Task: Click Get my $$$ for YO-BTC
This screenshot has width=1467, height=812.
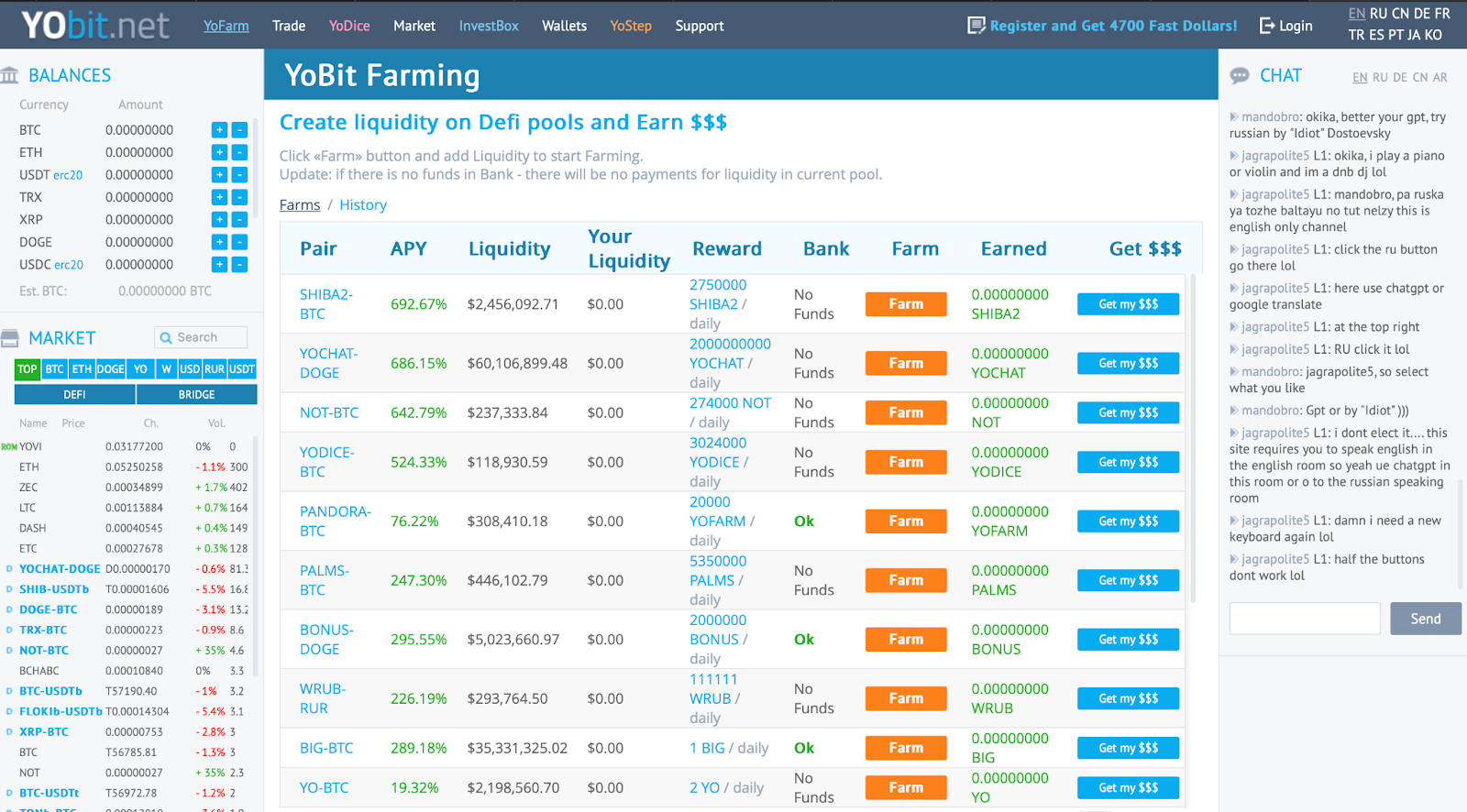Action: (1128, 787)
